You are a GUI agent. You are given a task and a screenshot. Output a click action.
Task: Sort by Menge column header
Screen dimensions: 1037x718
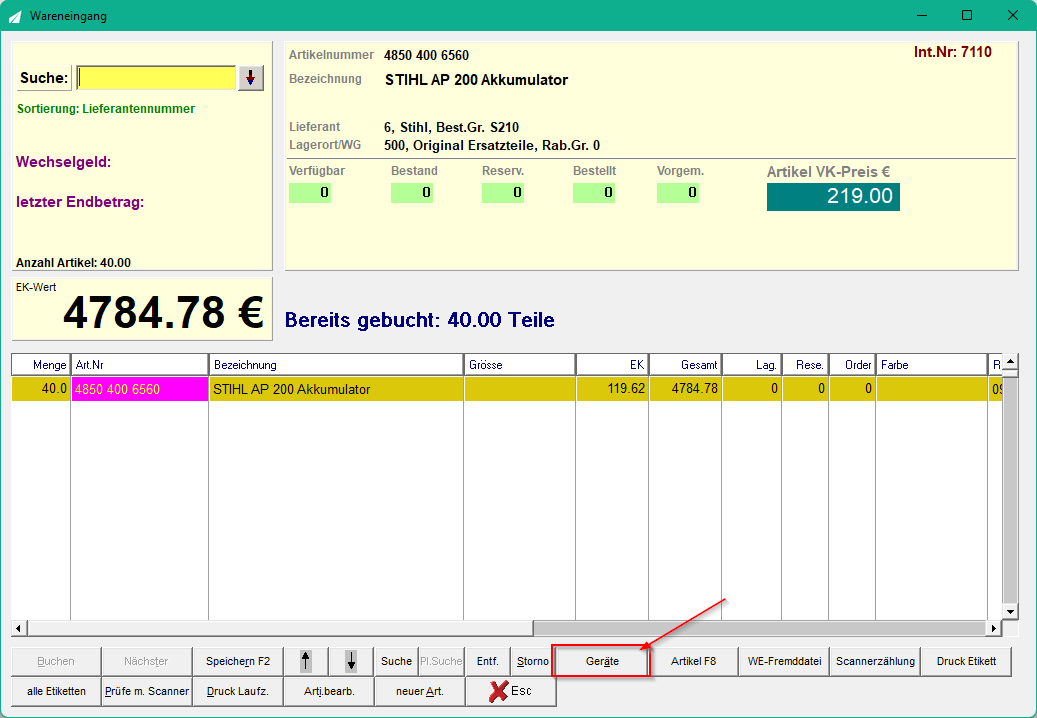(x=41, y=365)
